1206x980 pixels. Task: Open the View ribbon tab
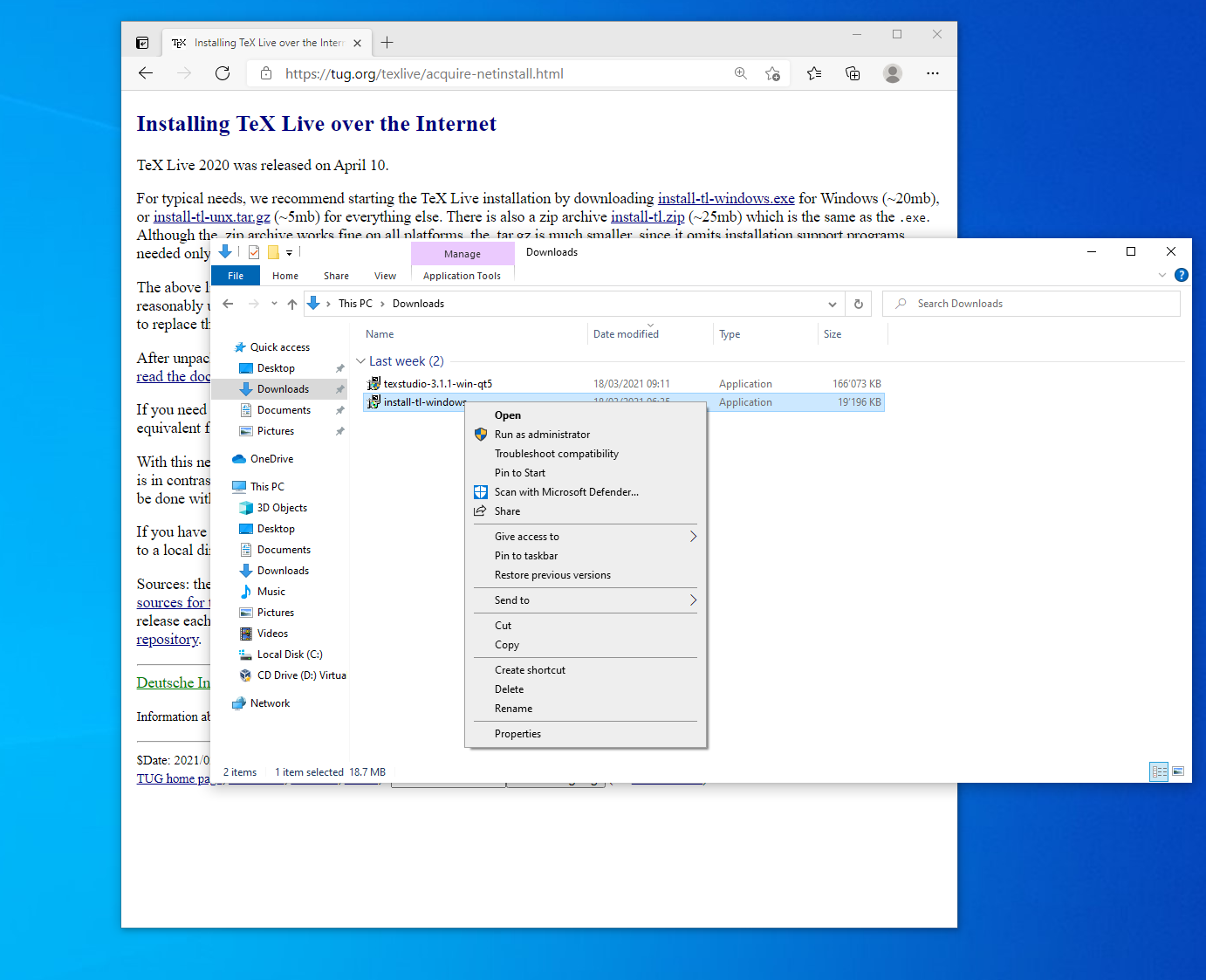coord(385,276)
